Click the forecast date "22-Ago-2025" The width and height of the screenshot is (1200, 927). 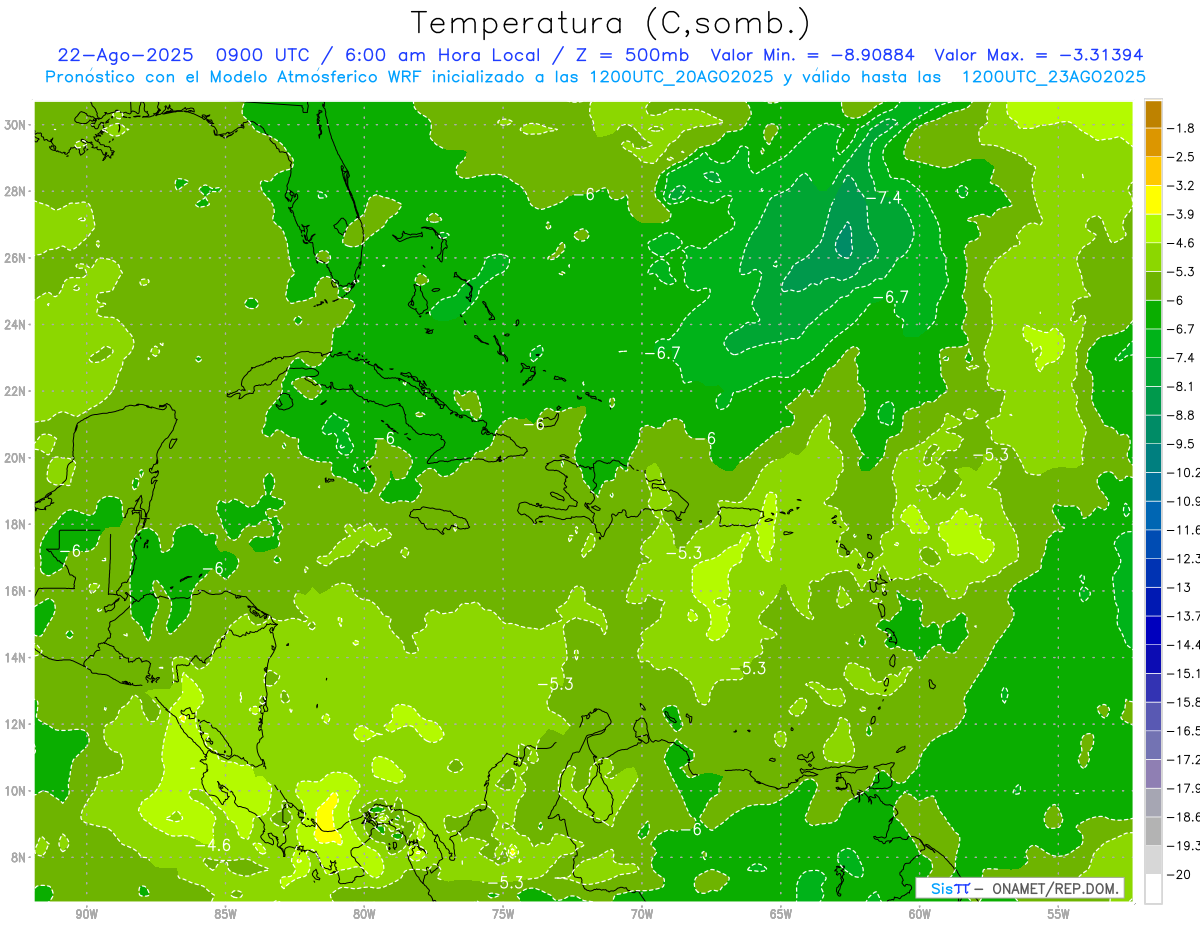tap(123, 55)
